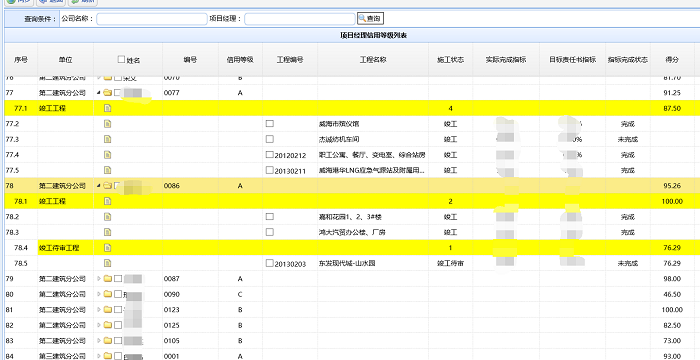Click the 序号 column header
This screenshot has height=360, width=700.
(21, 59)
